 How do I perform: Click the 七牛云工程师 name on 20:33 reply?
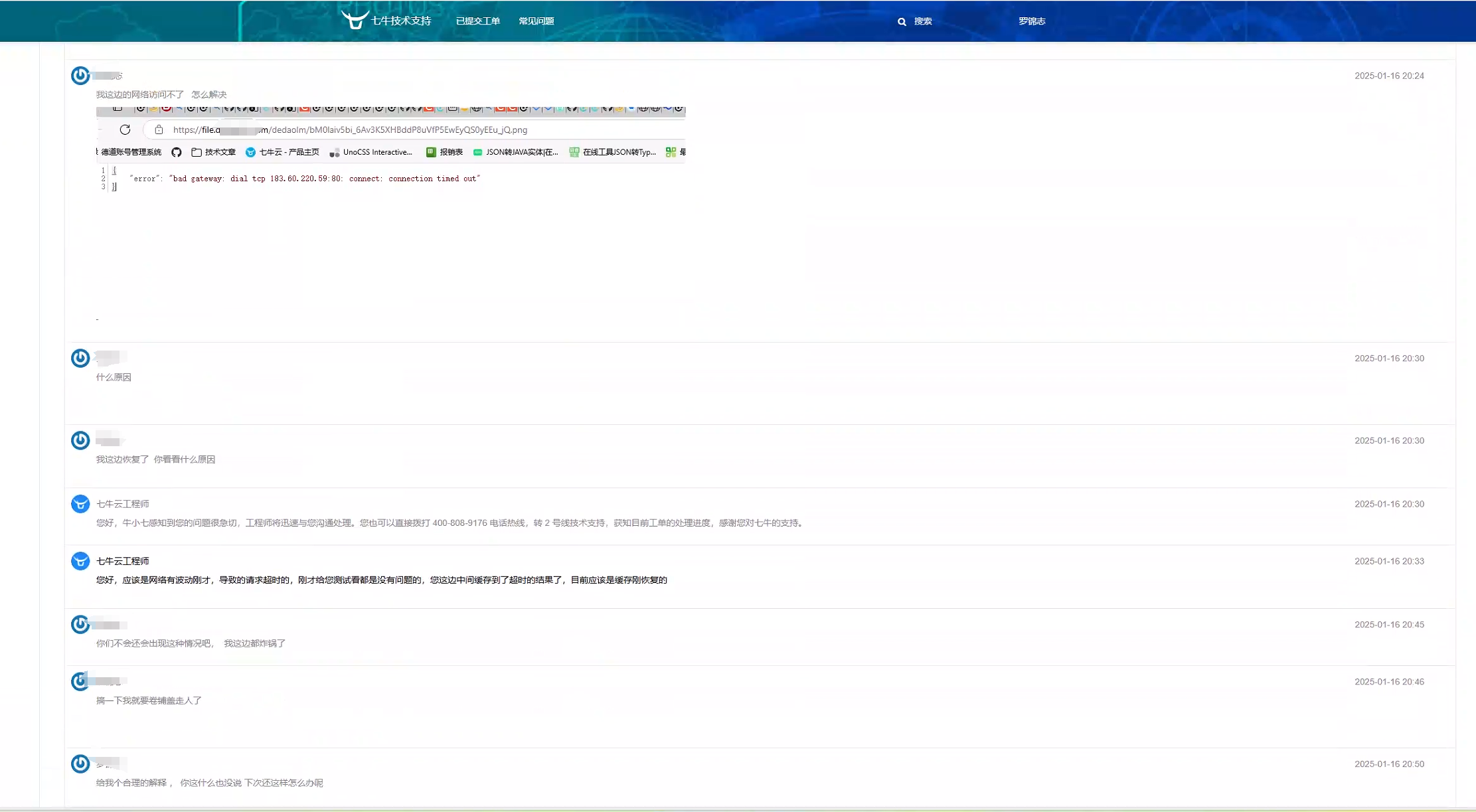point(123,561)
